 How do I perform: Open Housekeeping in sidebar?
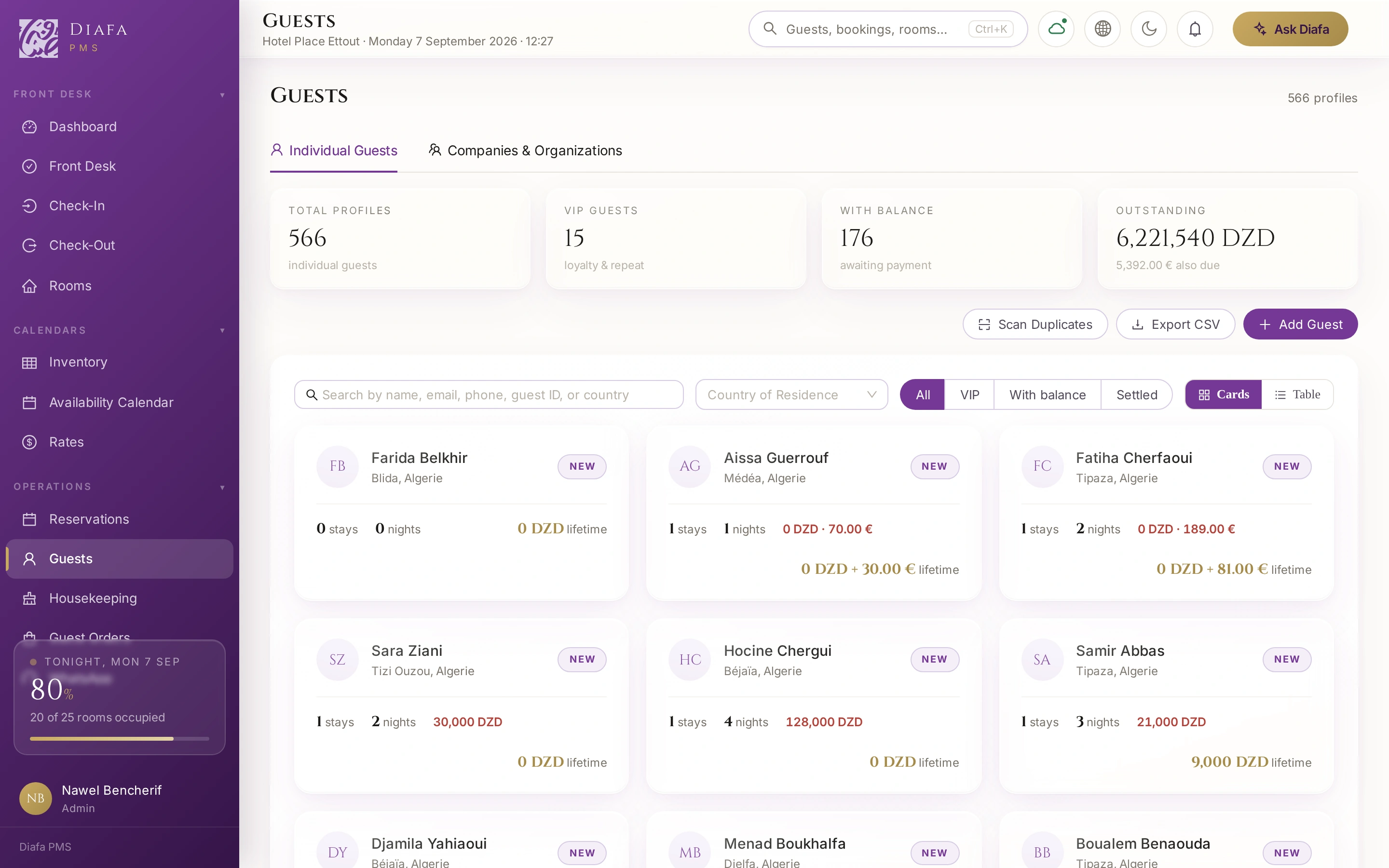pos(120,598)
